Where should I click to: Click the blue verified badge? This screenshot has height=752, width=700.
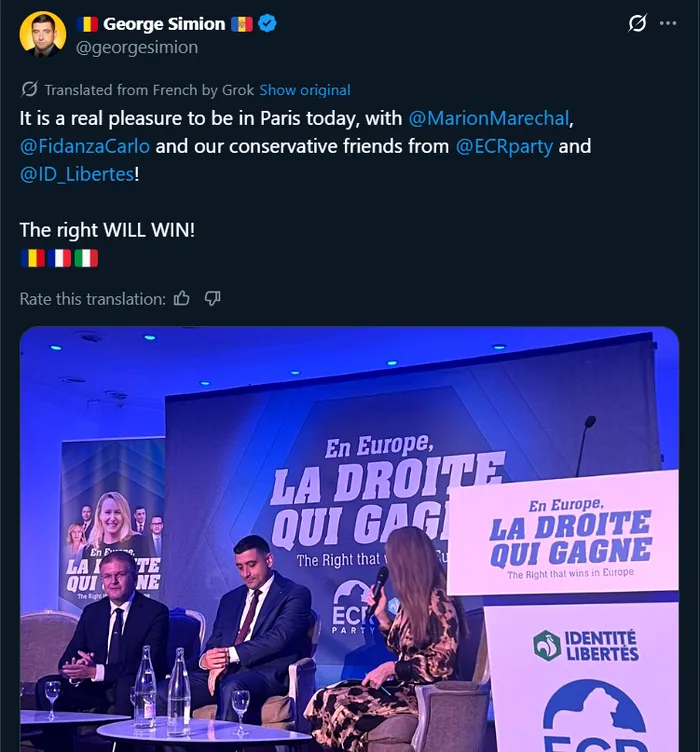267,24
